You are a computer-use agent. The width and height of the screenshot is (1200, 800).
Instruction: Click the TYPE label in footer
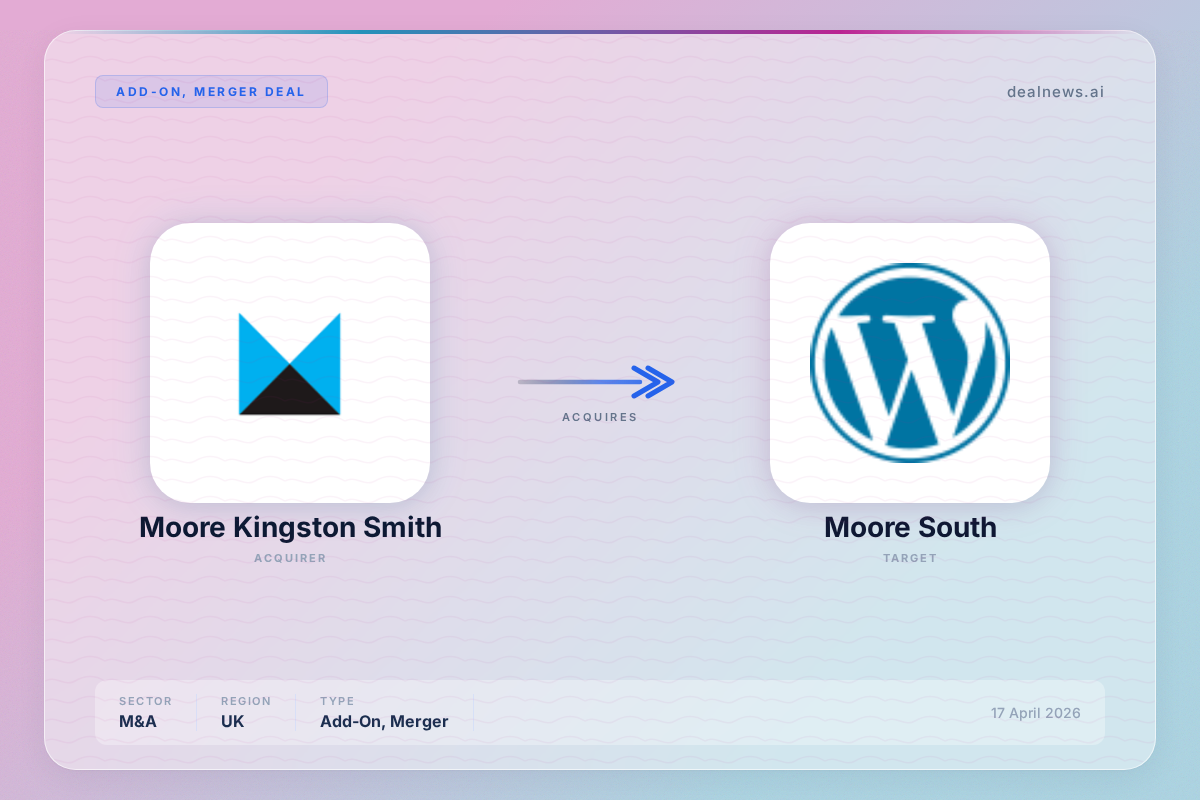[x=337, y=701]
